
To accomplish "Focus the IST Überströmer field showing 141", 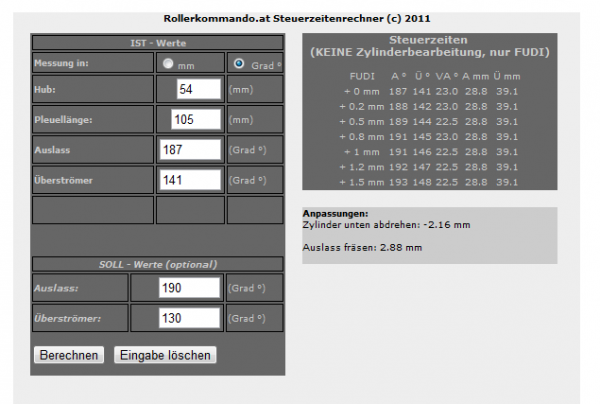I will pos(190,180).
